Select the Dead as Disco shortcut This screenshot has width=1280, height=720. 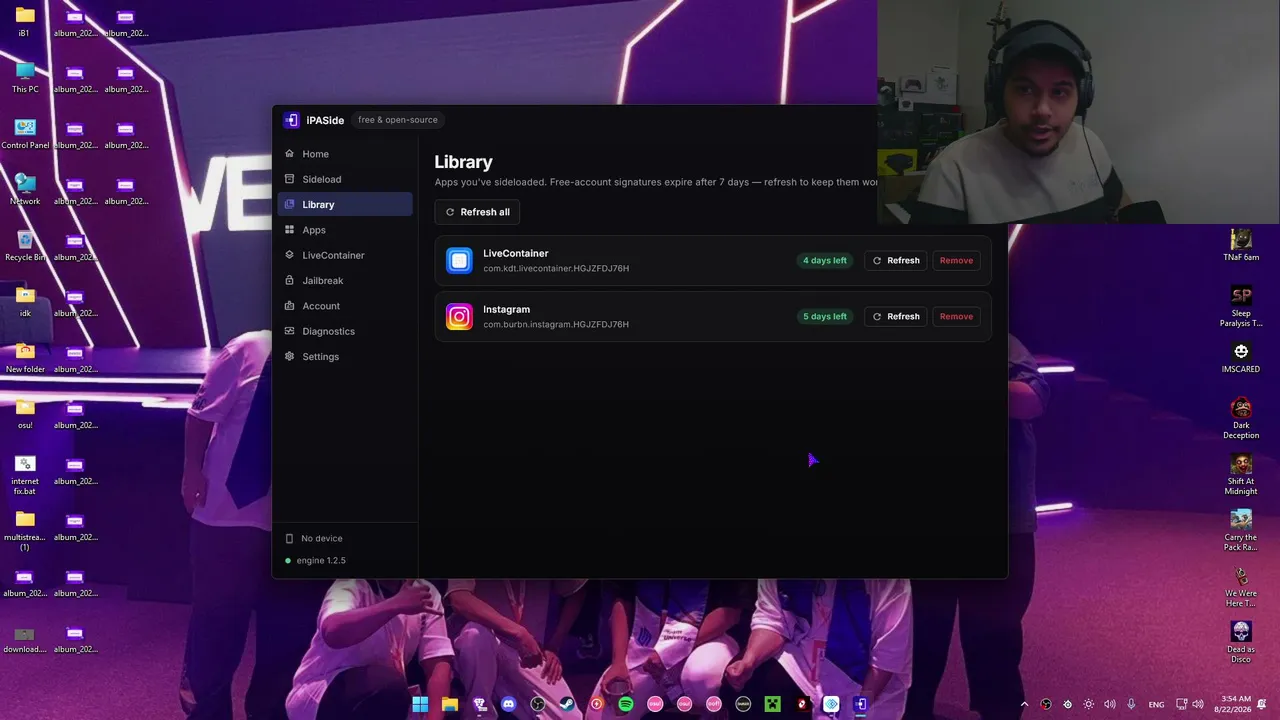(1241, 643)
